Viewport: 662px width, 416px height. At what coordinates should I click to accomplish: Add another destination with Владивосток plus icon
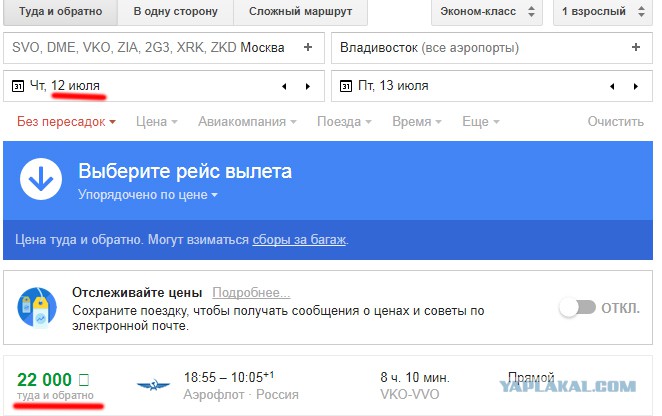pyautogui.click(x=636, y=47)
